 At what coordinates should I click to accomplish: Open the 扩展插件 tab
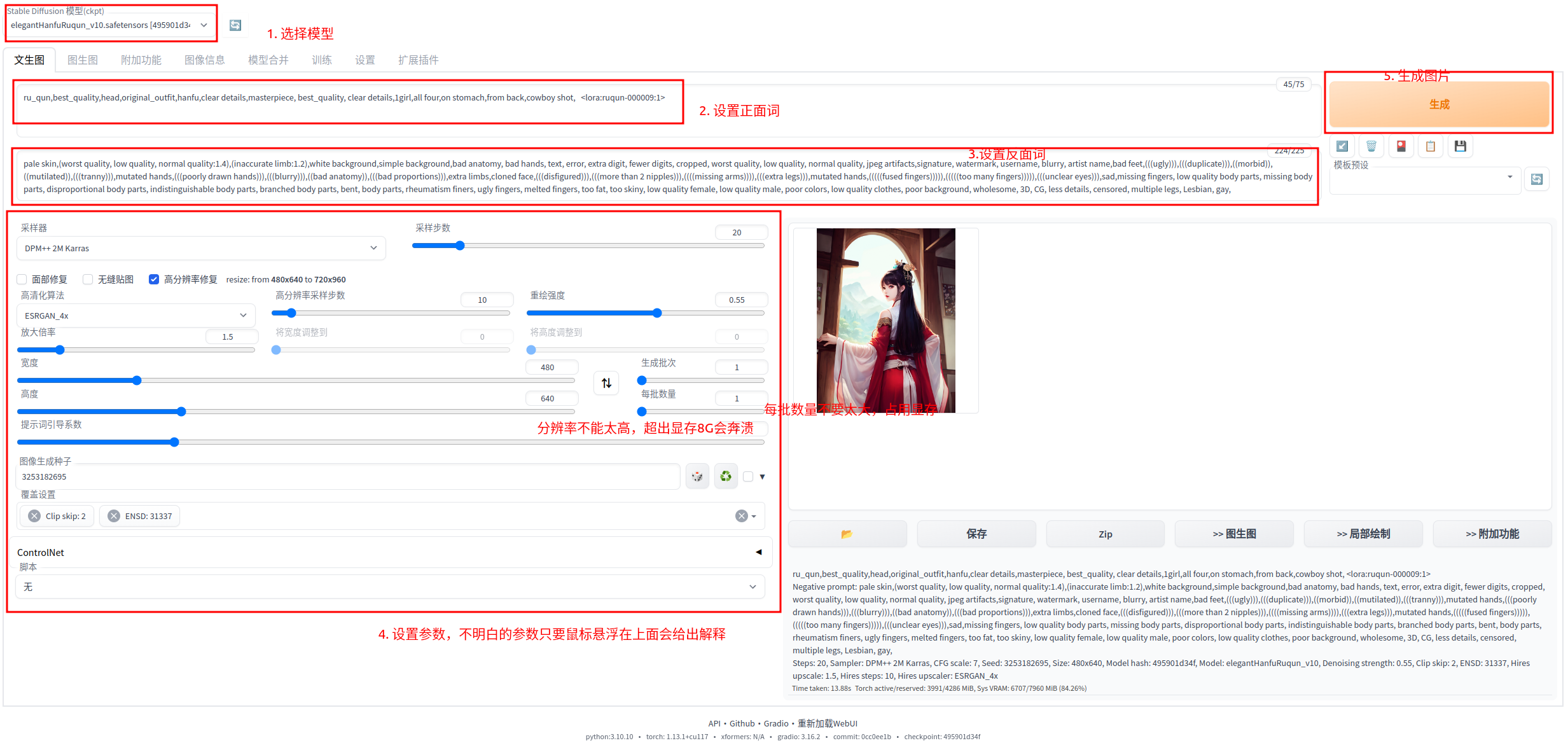(418, 60)
